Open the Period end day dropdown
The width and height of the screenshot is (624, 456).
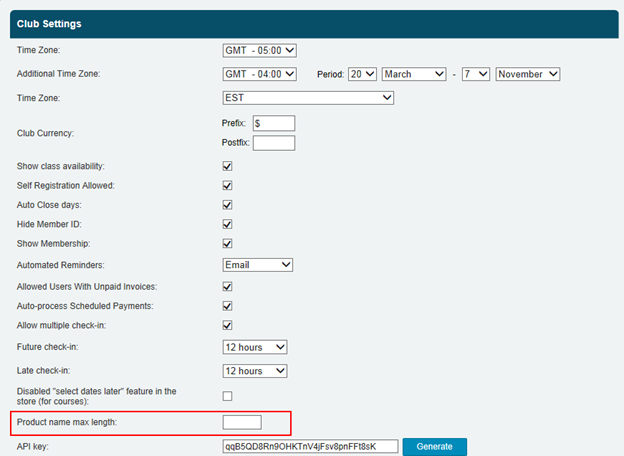[x=476, y=74]
